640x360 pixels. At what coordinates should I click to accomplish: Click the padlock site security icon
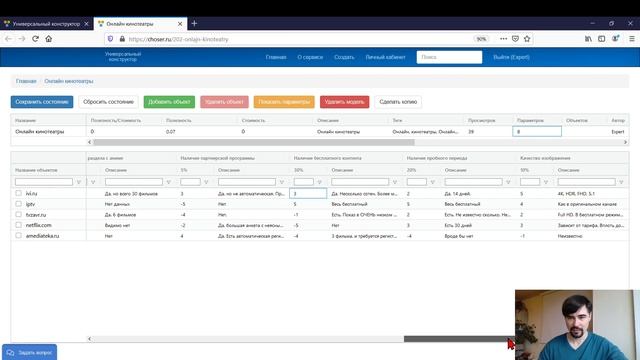click(x=122, y=39)
